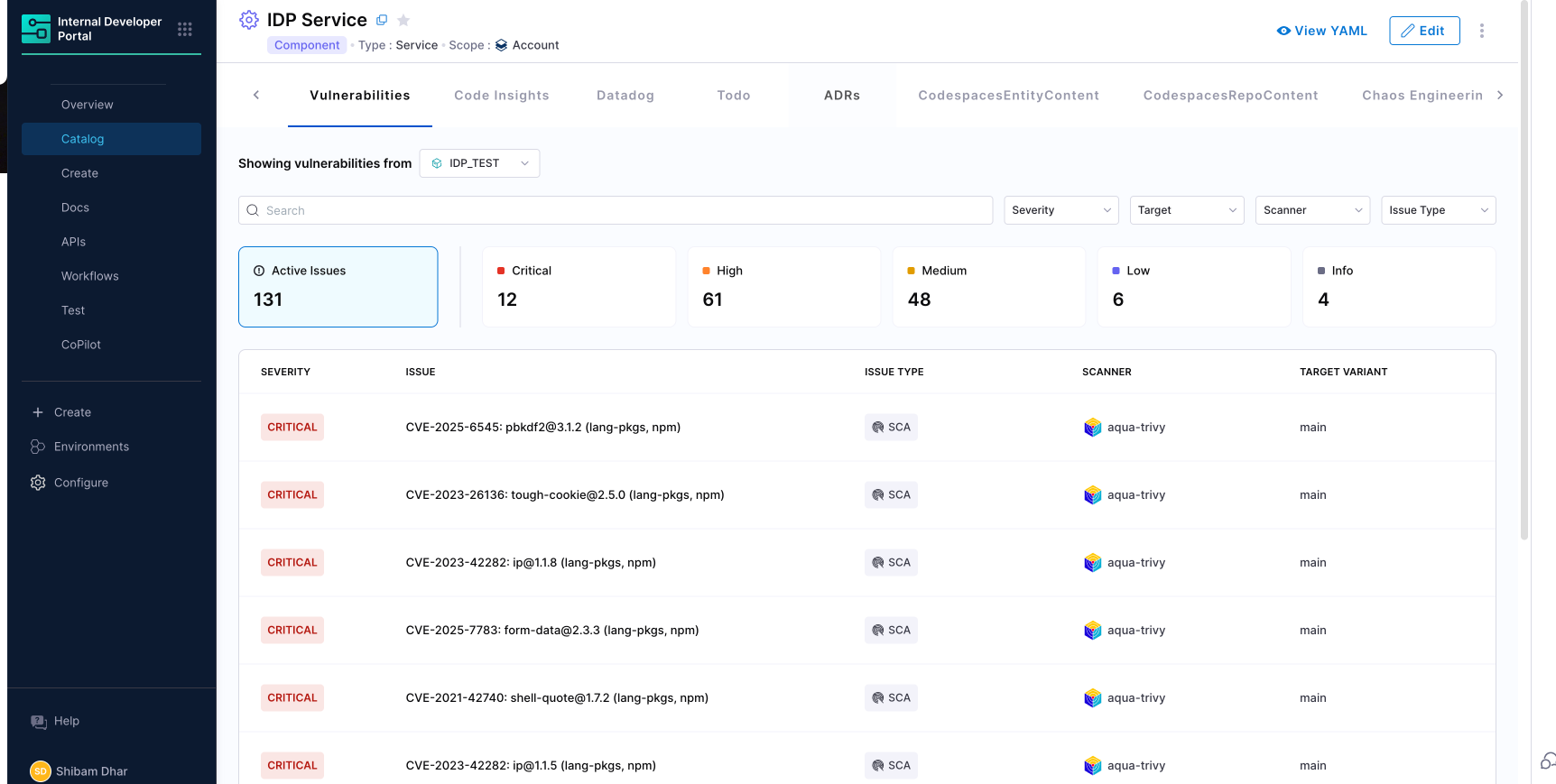
Task: Click the Shibam Dhar user avatar
Action: [40, 770]
